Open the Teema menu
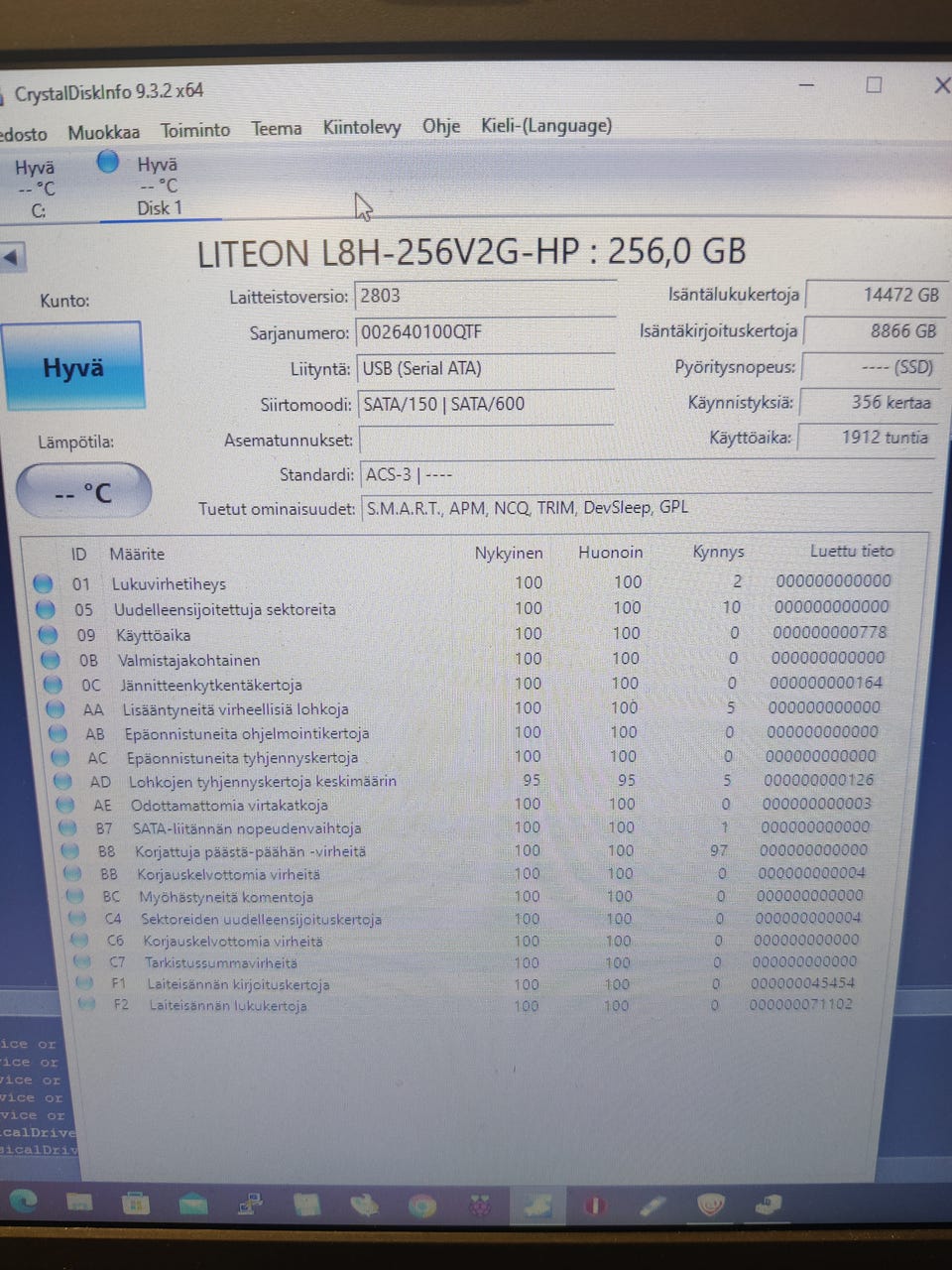Screen dimensions: 952x1270 tap(277, 128)
